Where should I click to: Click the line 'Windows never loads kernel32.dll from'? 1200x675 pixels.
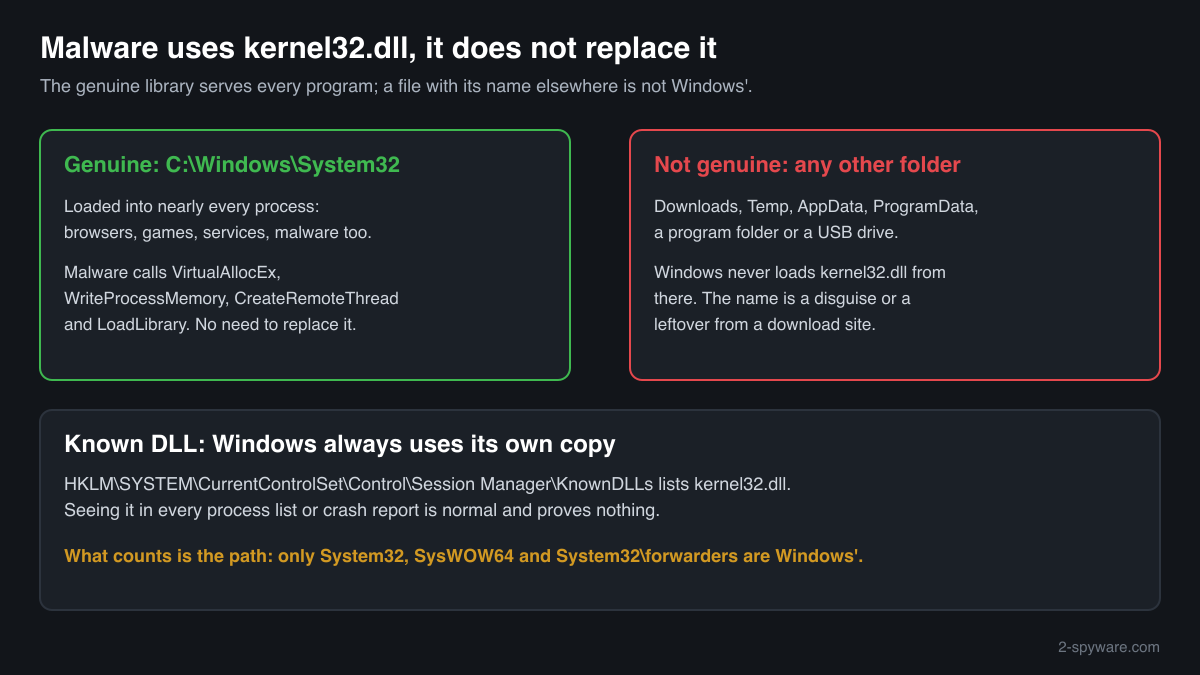pos(800,272)
